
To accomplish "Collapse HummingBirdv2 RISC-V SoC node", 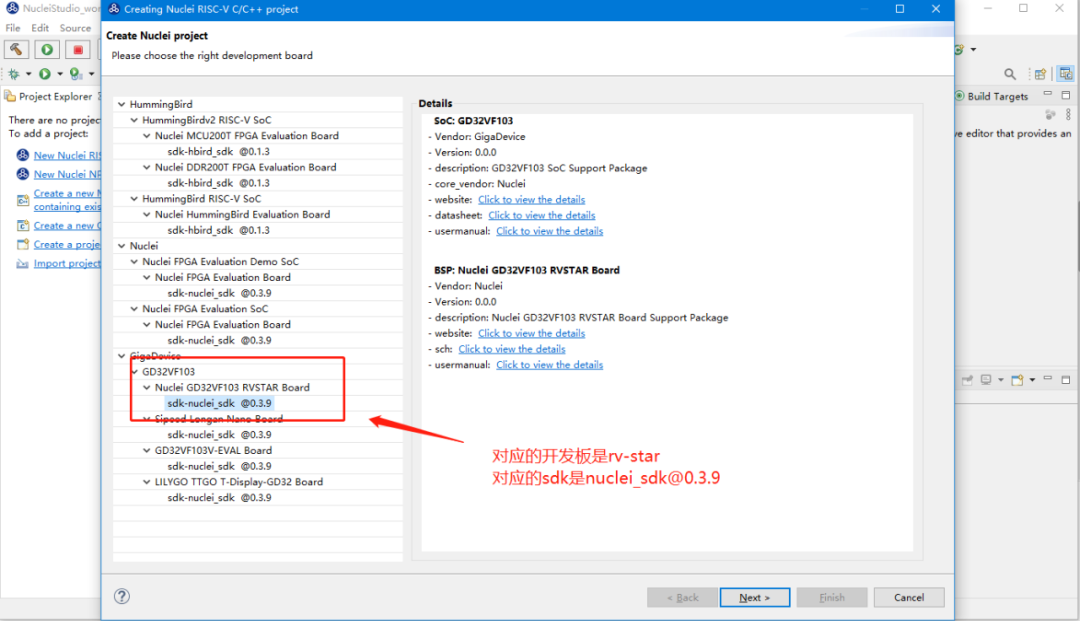I will (134, 120).
